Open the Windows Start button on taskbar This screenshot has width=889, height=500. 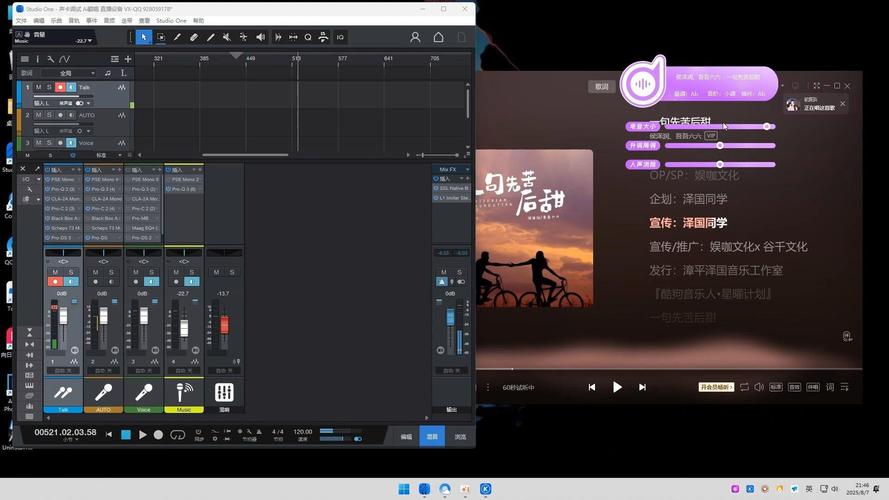point(404,489)
